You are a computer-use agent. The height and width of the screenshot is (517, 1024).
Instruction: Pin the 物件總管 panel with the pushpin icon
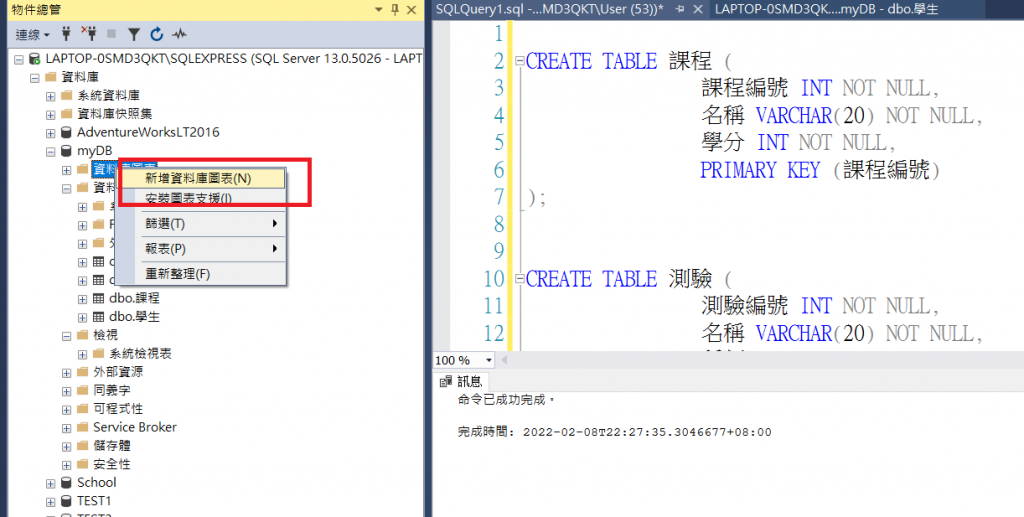coord(394,9)
